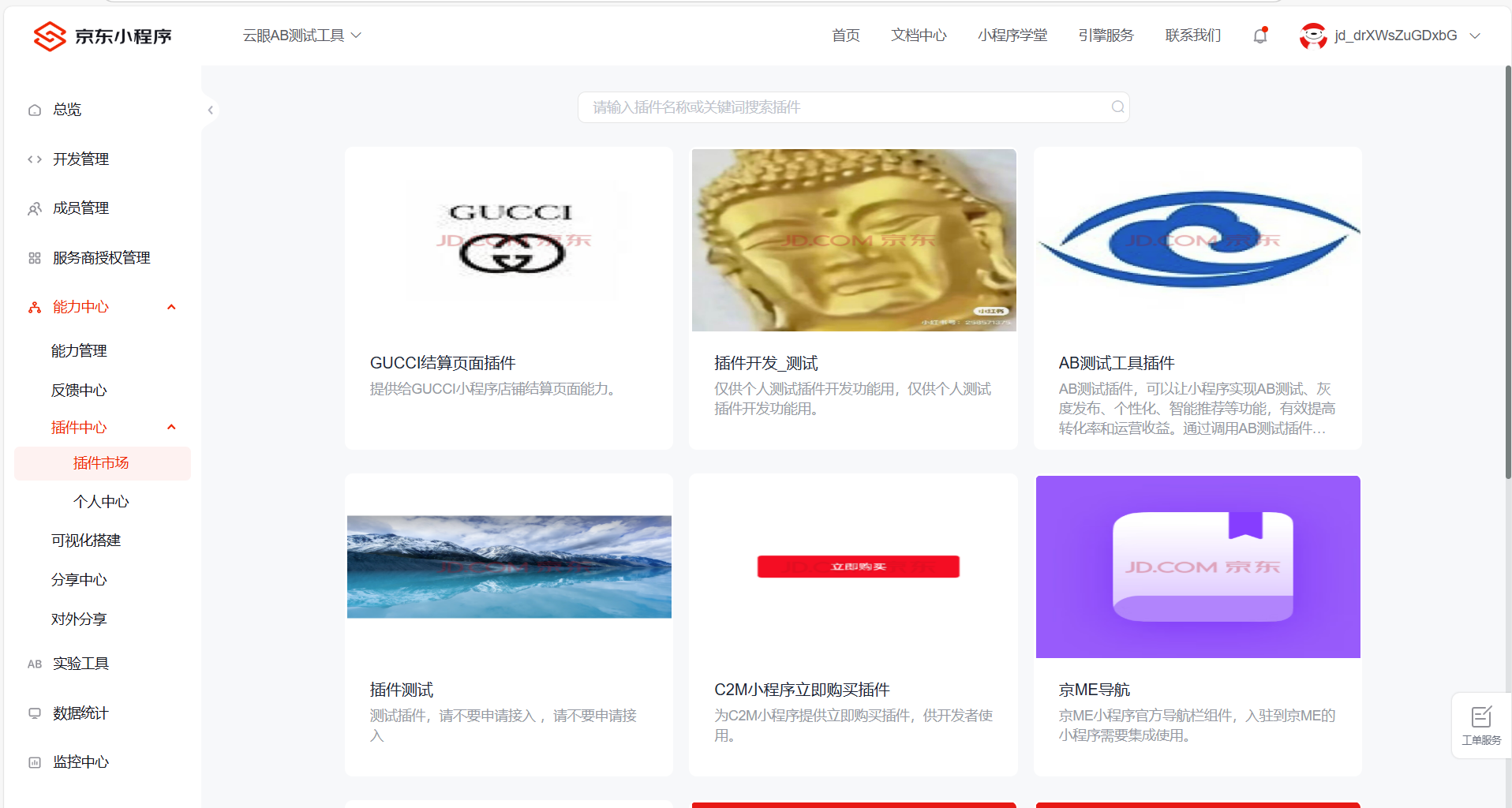Collapse the 插件中心 submenu chevron

click(171, 427)
